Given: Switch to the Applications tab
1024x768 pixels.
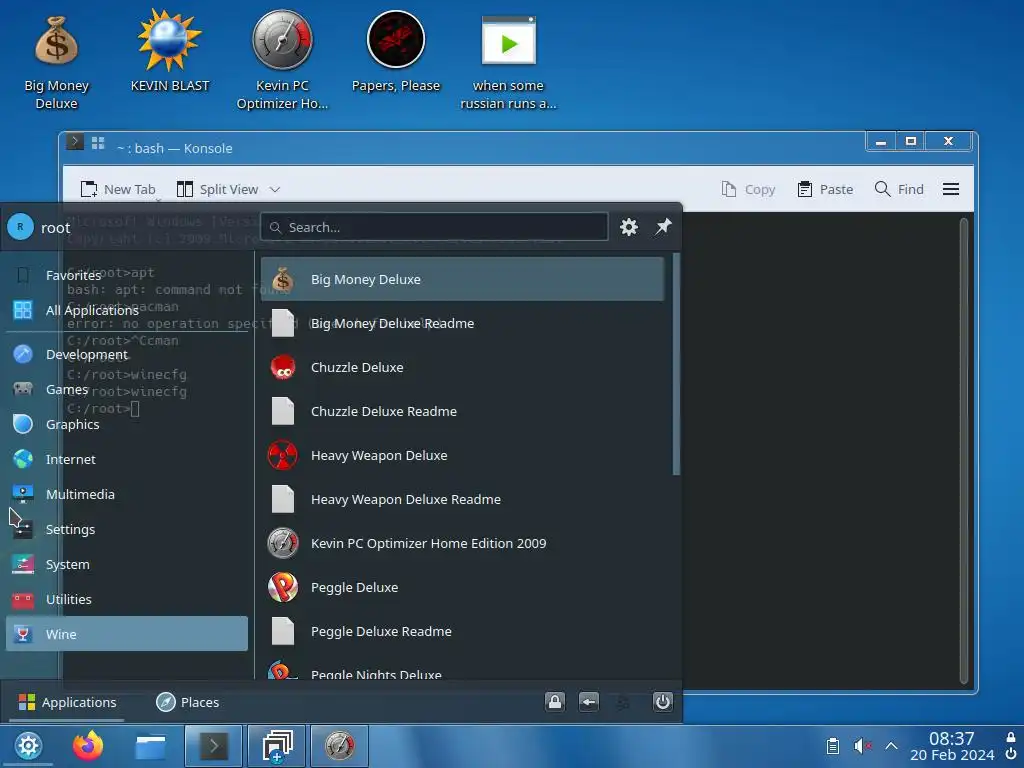Looking at the screenshot, I should pyautogui.click(x=67, y=702).
